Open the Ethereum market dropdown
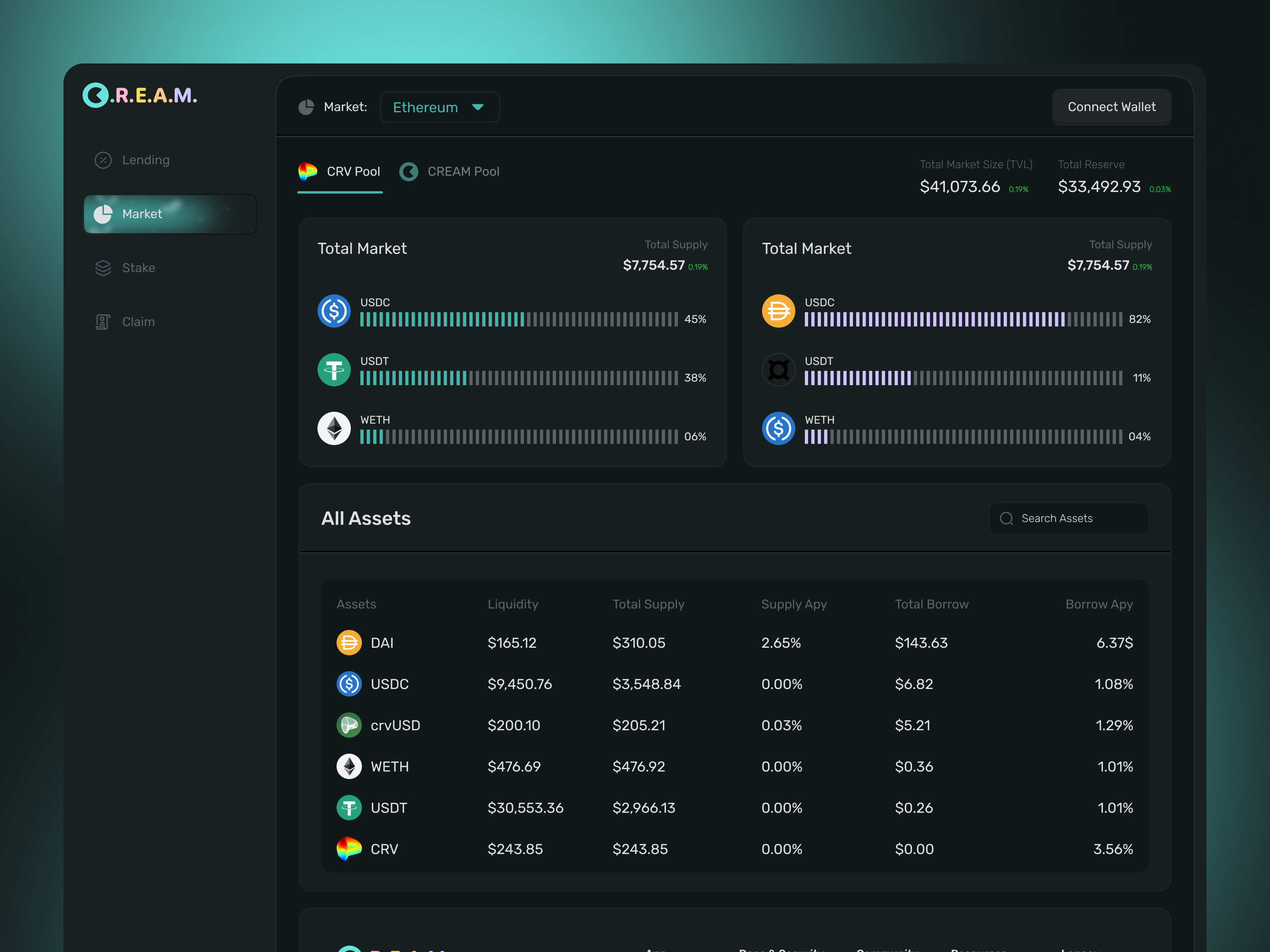Viewport: 1270px width, 952px height. point(440,107)
